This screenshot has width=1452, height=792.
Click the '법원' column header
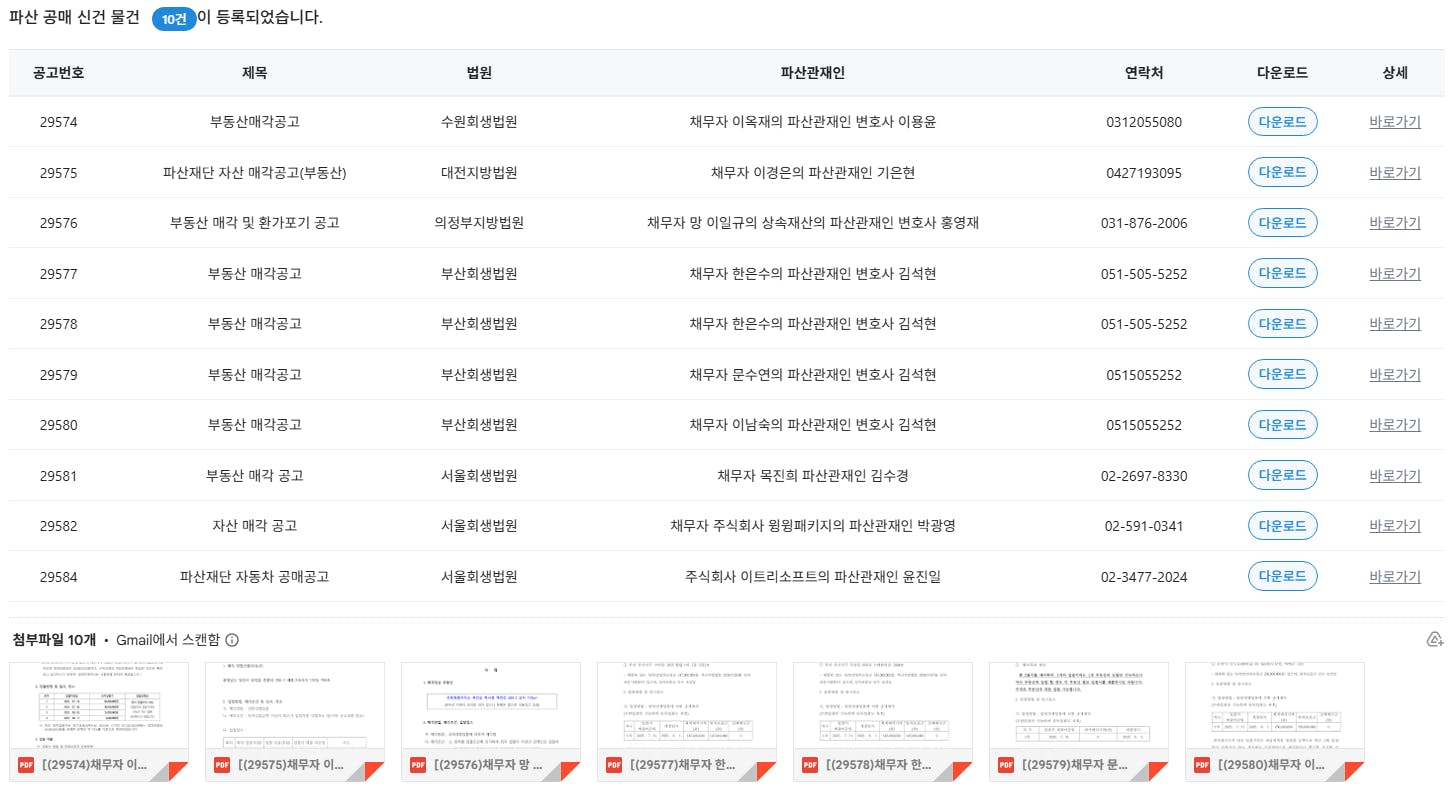point(479,73)
